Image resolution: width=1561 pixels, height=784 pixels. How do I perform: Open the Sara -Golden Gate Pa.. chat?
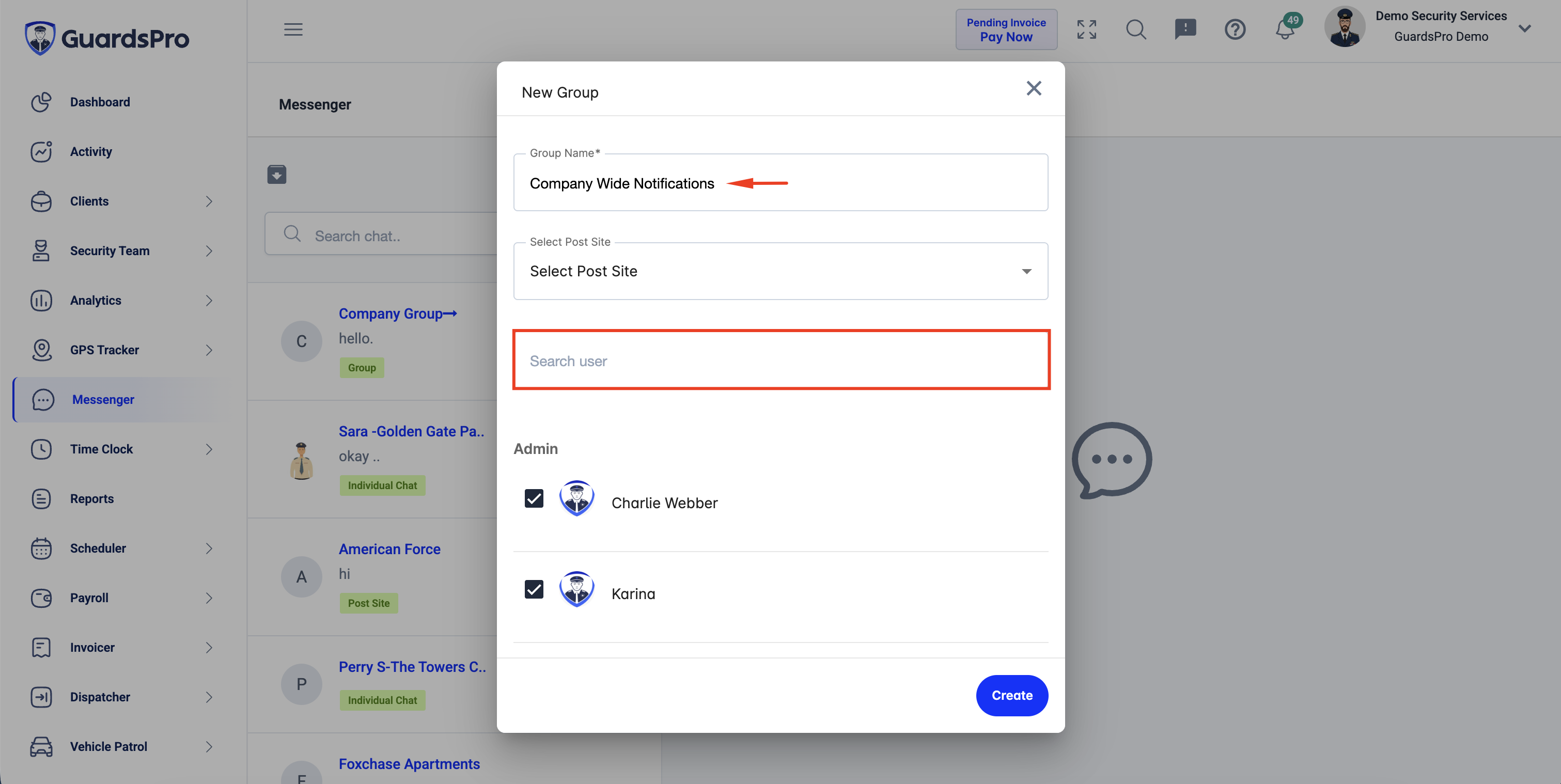coord(412,431)
